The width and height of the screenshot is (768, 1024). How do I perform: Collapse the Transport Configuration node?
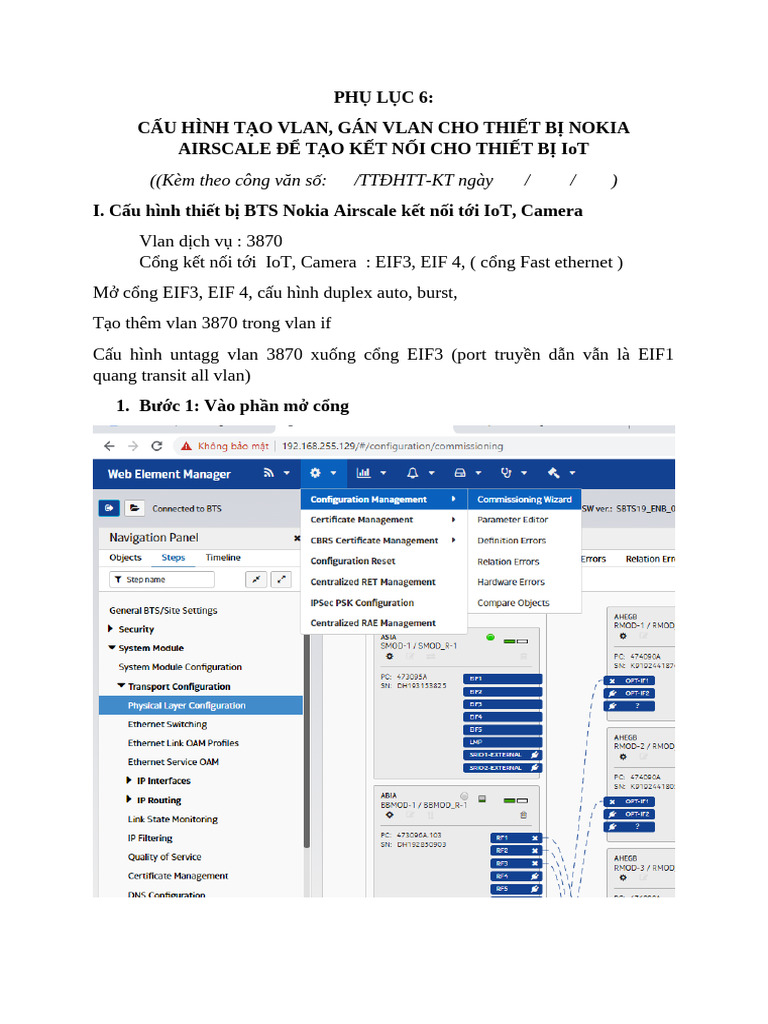(x=121, y=686)
